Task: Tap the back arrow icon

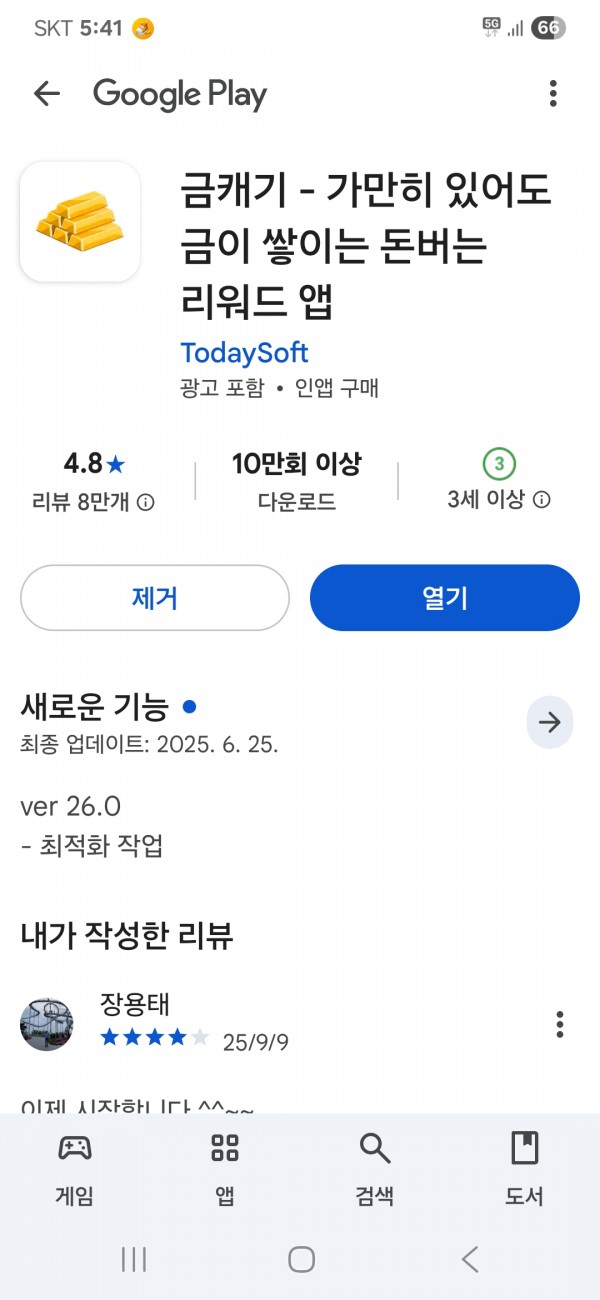Action: 47,94
